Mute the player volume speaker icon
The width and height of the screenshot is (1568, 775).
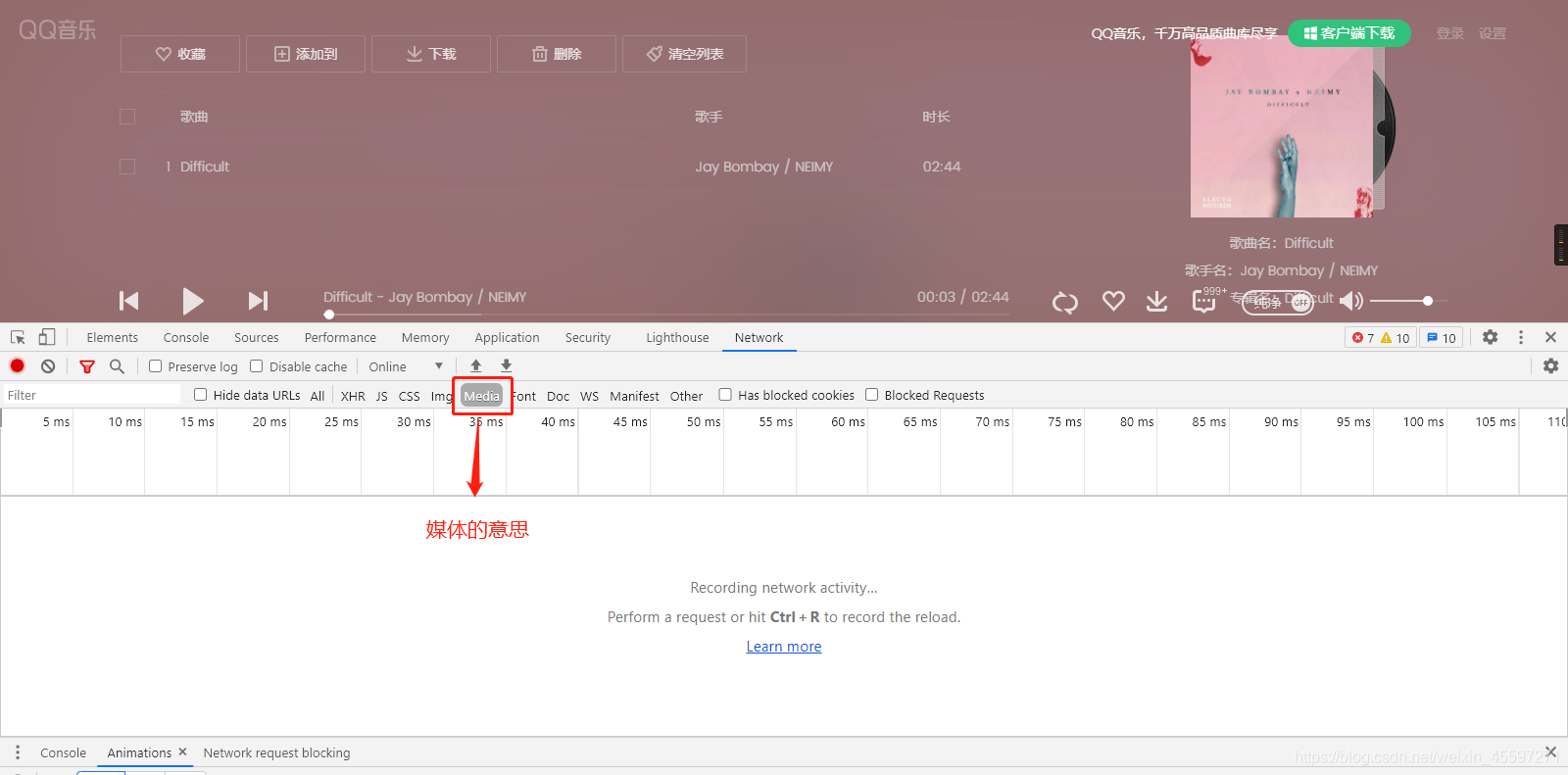coord(1351,301)
